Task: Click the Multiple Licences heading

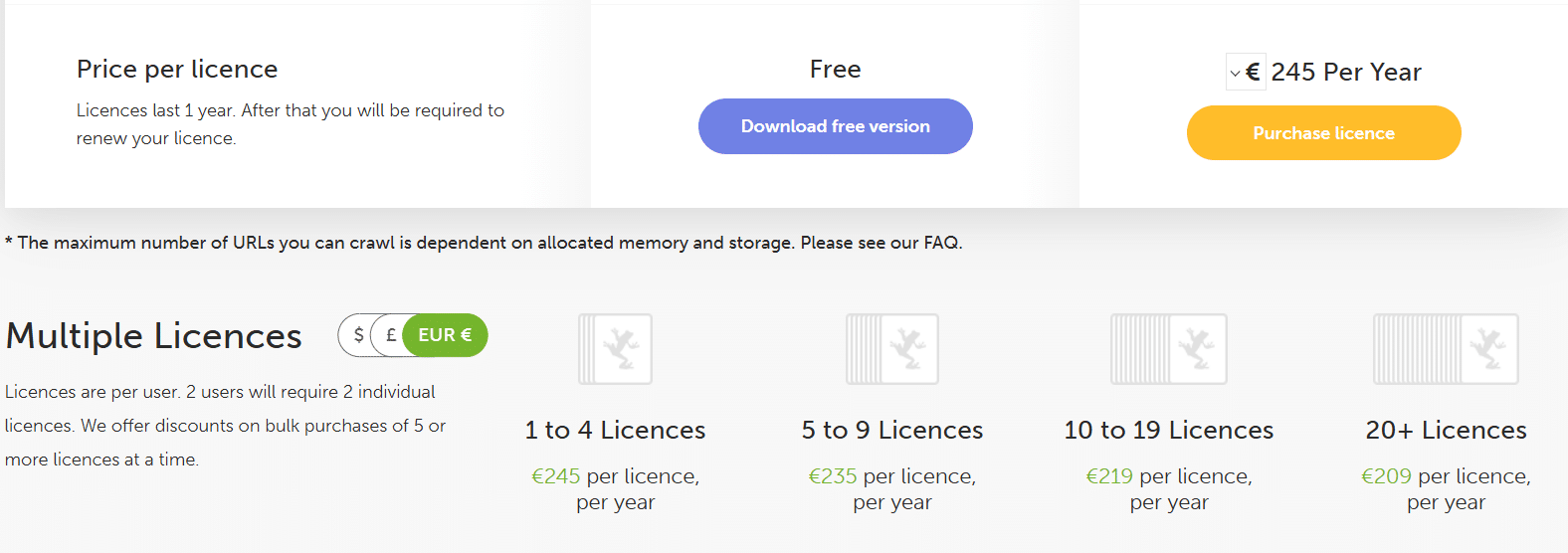Action: click(x=153, y=336)
